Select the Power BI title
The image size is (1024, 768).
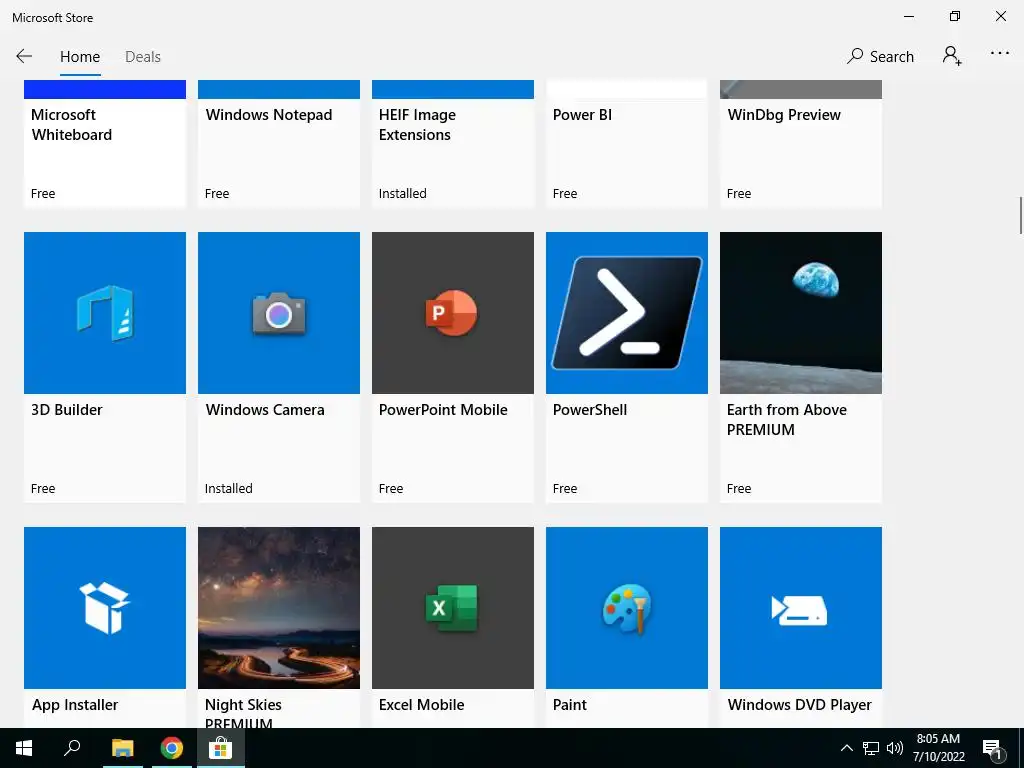[x=583, y=115]
